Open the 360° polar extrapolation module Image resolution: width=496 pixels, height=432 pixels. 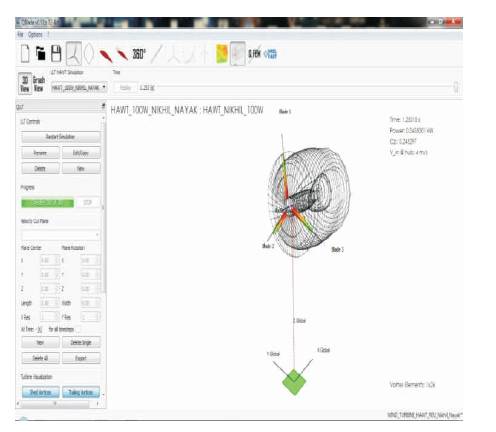pyautogui.click(x=139, y=54)
